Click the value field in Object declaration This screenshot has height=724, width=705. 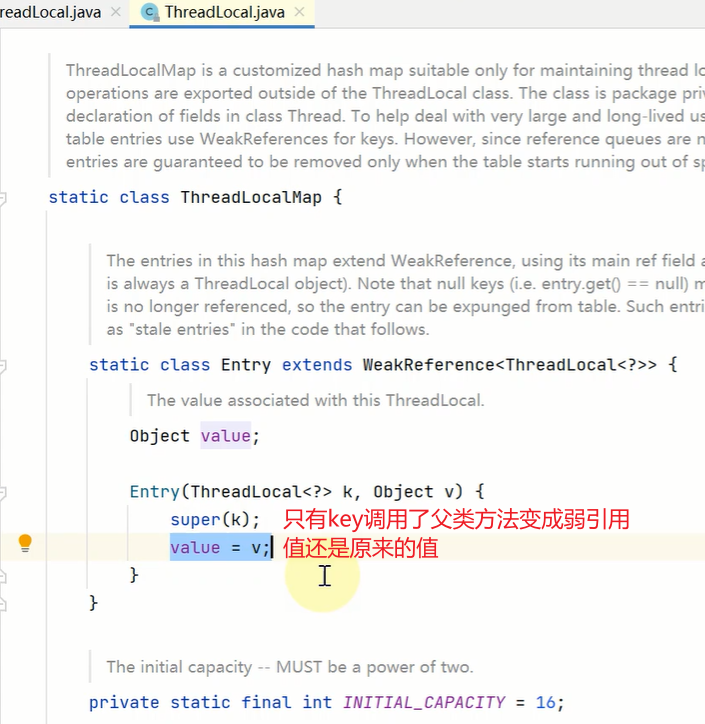coord(224,436)
